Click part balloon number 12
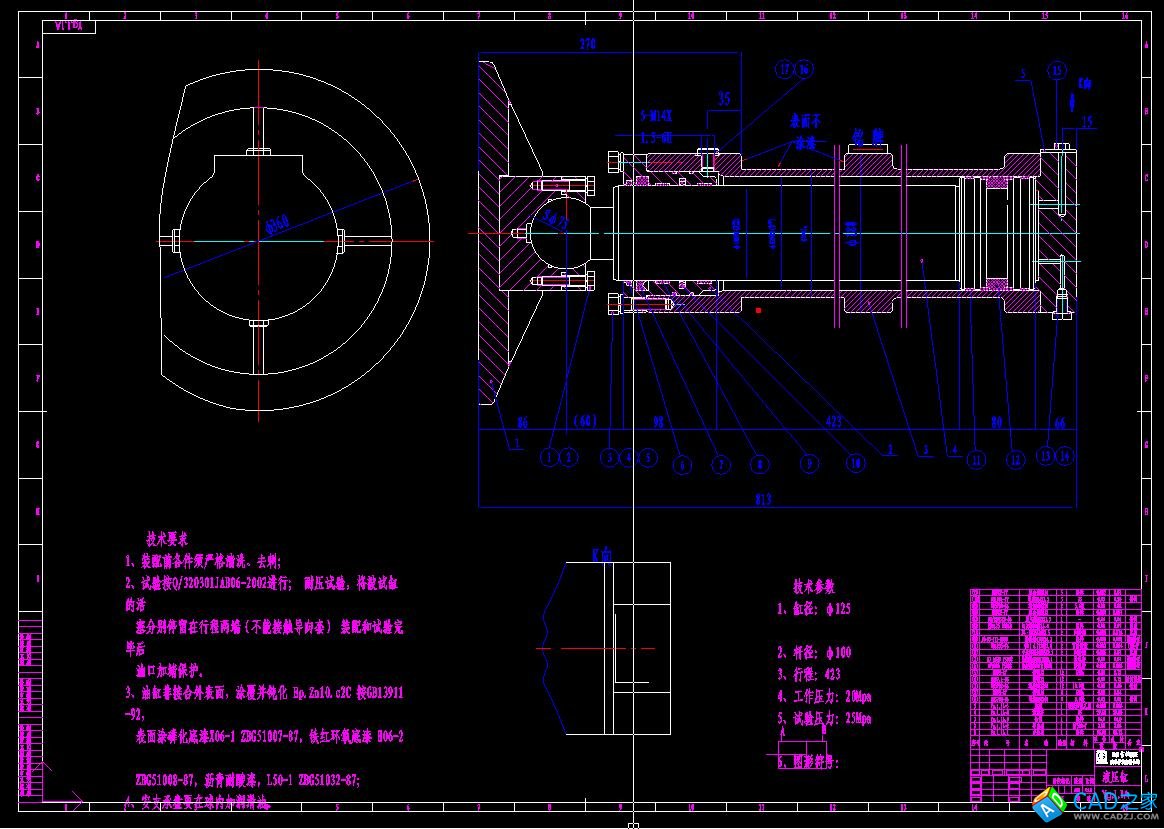The height and width of the screenshot is (829, 1164). tap(1015, 460)
